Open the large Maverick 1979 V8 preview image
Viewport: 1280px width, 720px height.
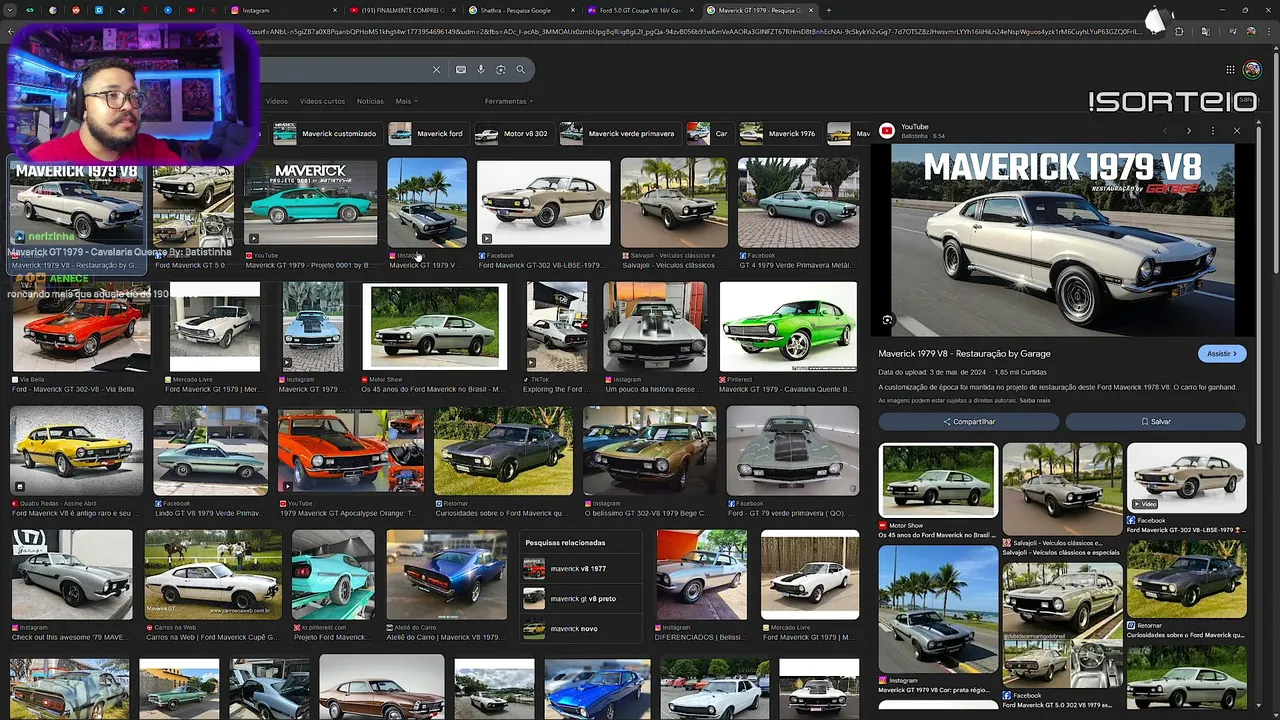coord(1061,240)
